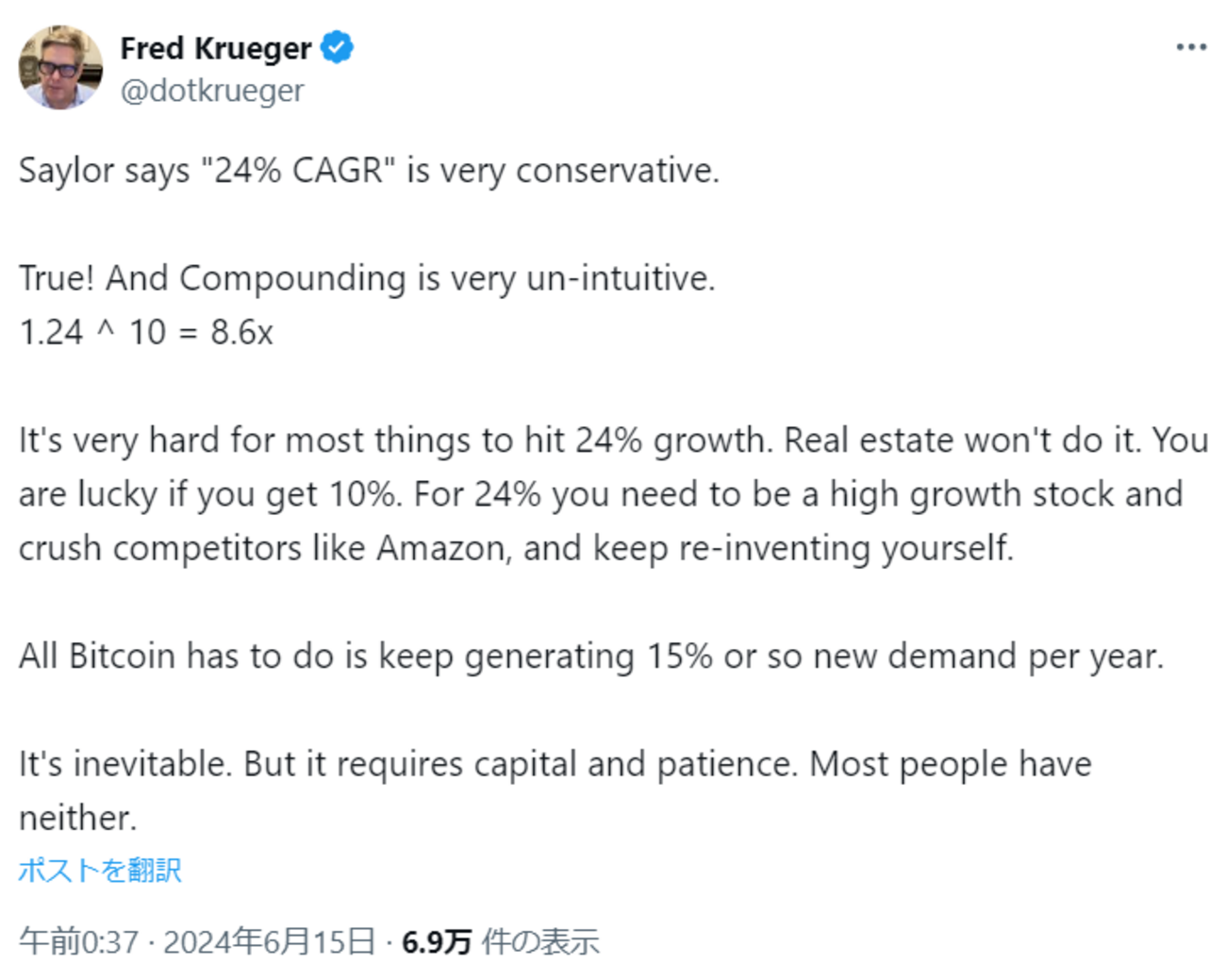This screenshot has width=1226, height=980.
Task: Translate the post using ポストを翻訳
Action: point(100,871)
